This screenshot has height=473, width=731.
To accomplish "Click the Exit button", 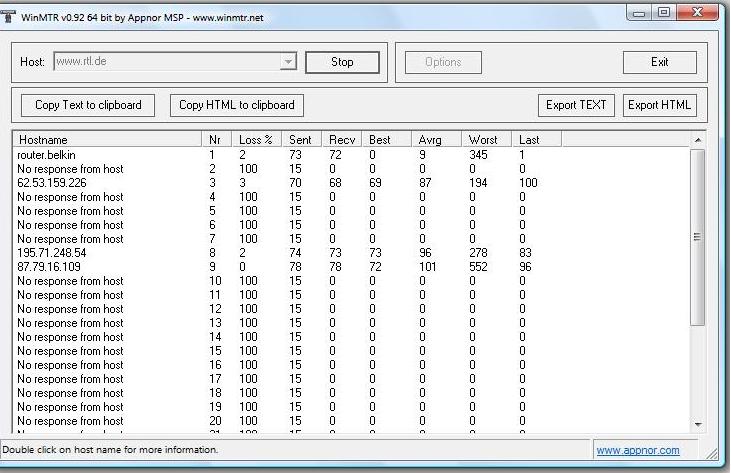I will [659, 62].
